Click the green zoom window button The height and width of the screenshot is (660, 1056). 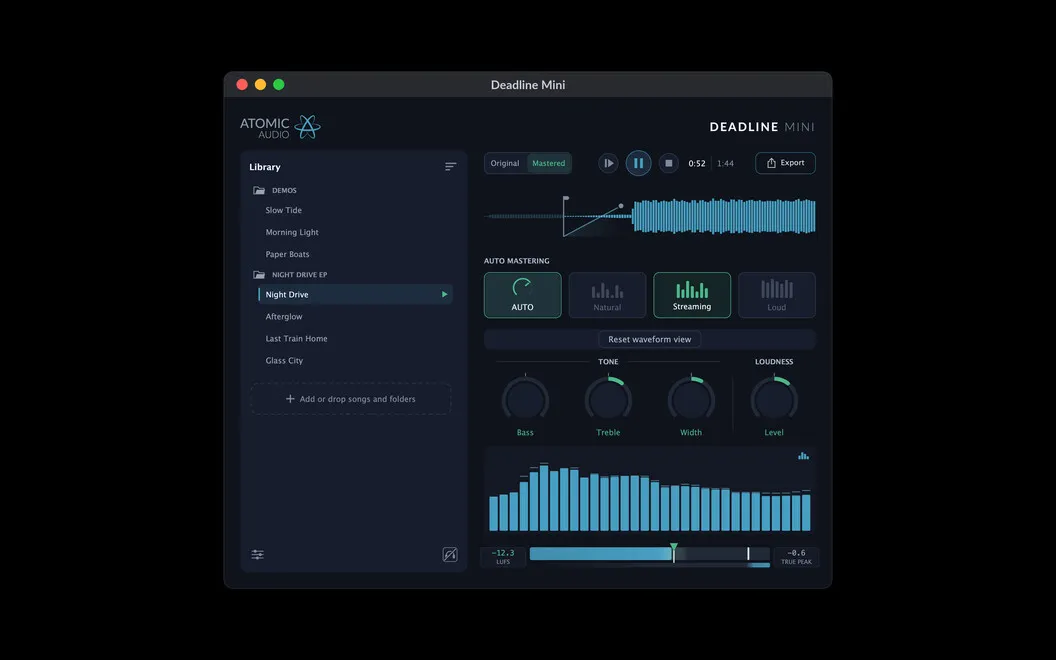[279, 84]
